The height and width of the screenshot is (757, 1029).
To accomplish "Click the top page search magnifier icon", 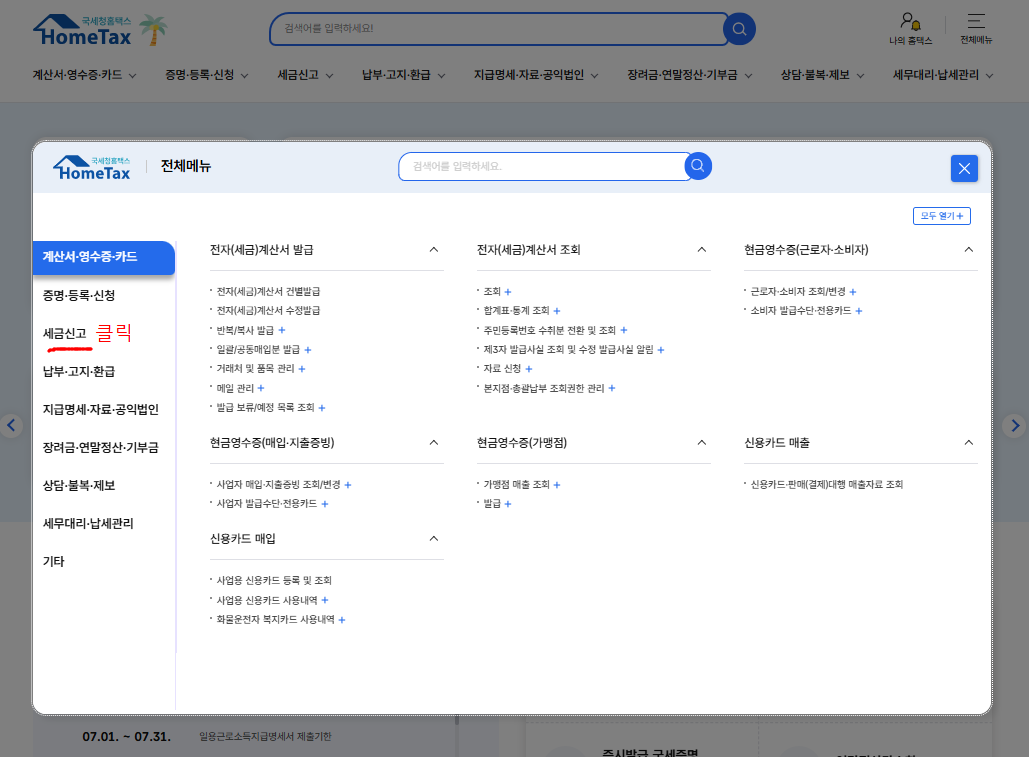I will [x=738, y=29].
